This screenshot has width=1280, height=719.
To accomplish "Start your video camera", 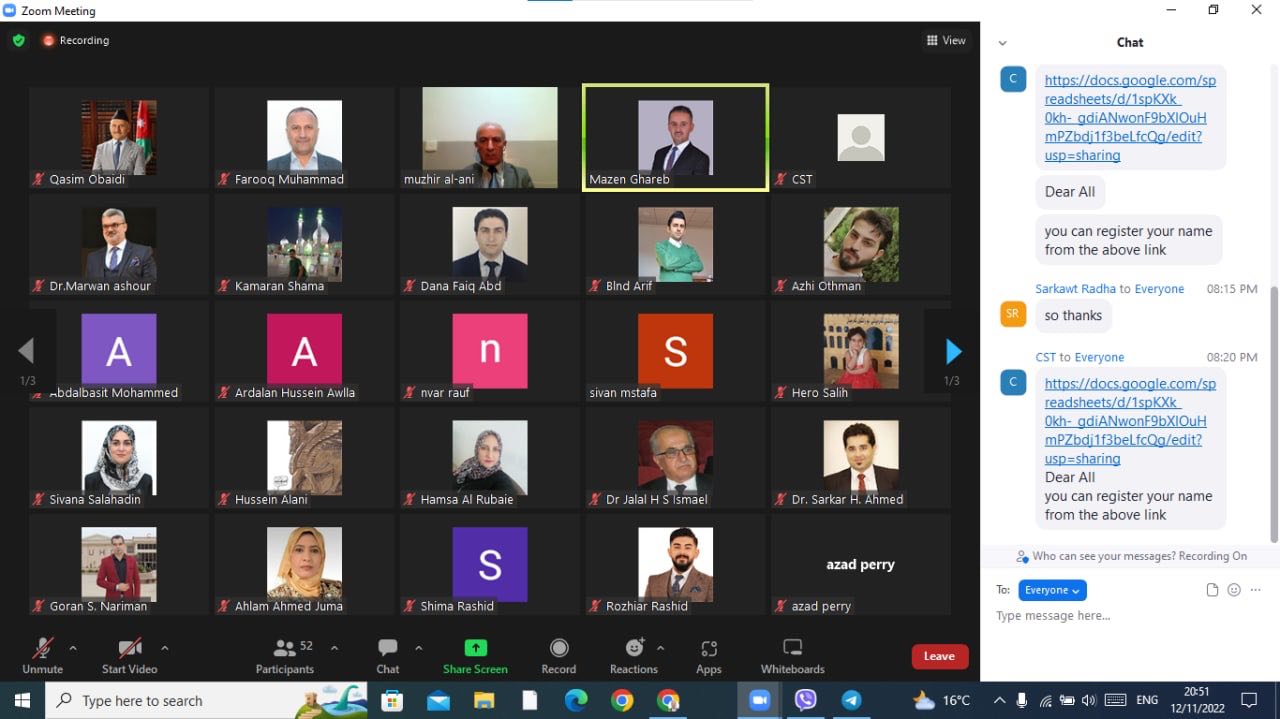I will pyautogui.click(x=130, y=656).
